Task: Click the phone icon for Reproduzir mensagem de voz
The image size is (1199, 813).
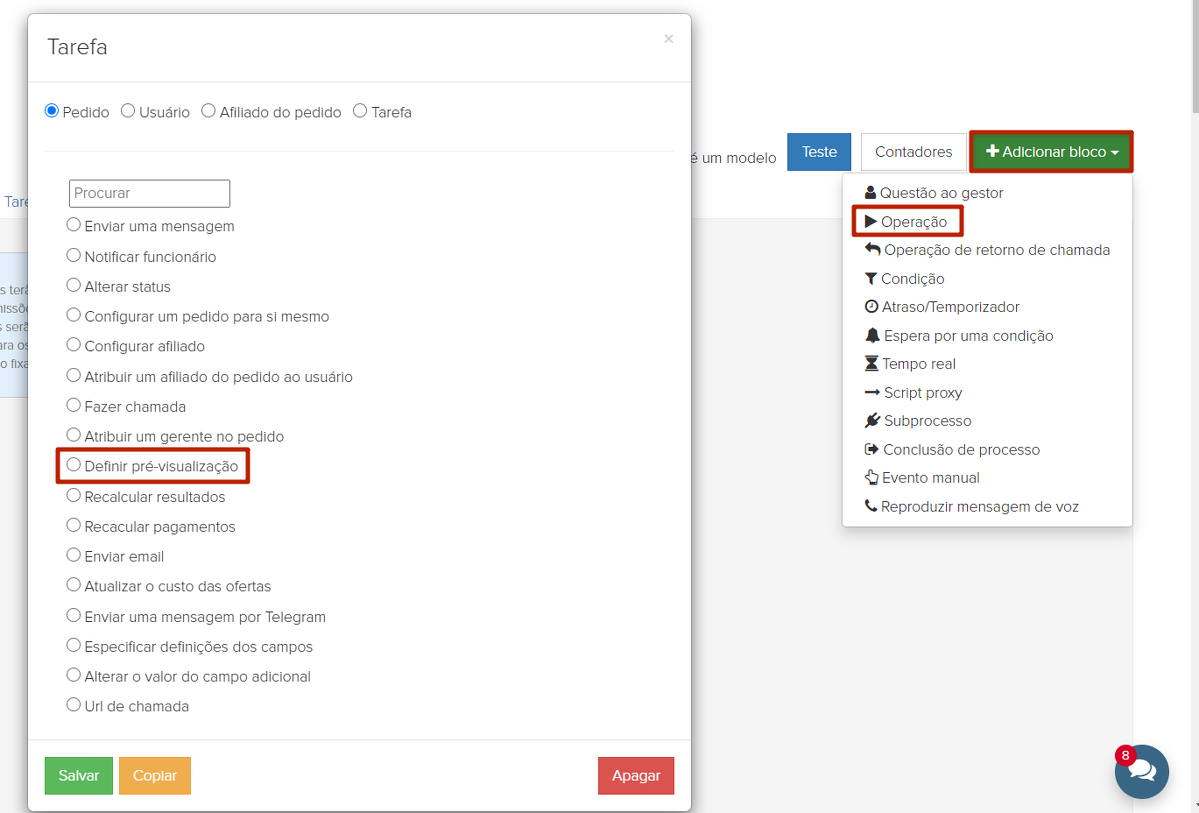Action: [871, 507]
